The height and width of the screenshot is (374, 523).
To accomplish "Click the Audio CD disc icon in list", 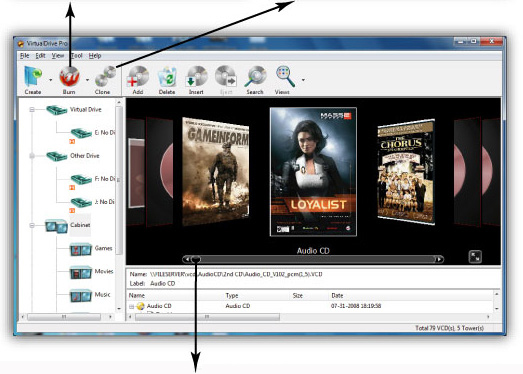I will click(140, 306).
